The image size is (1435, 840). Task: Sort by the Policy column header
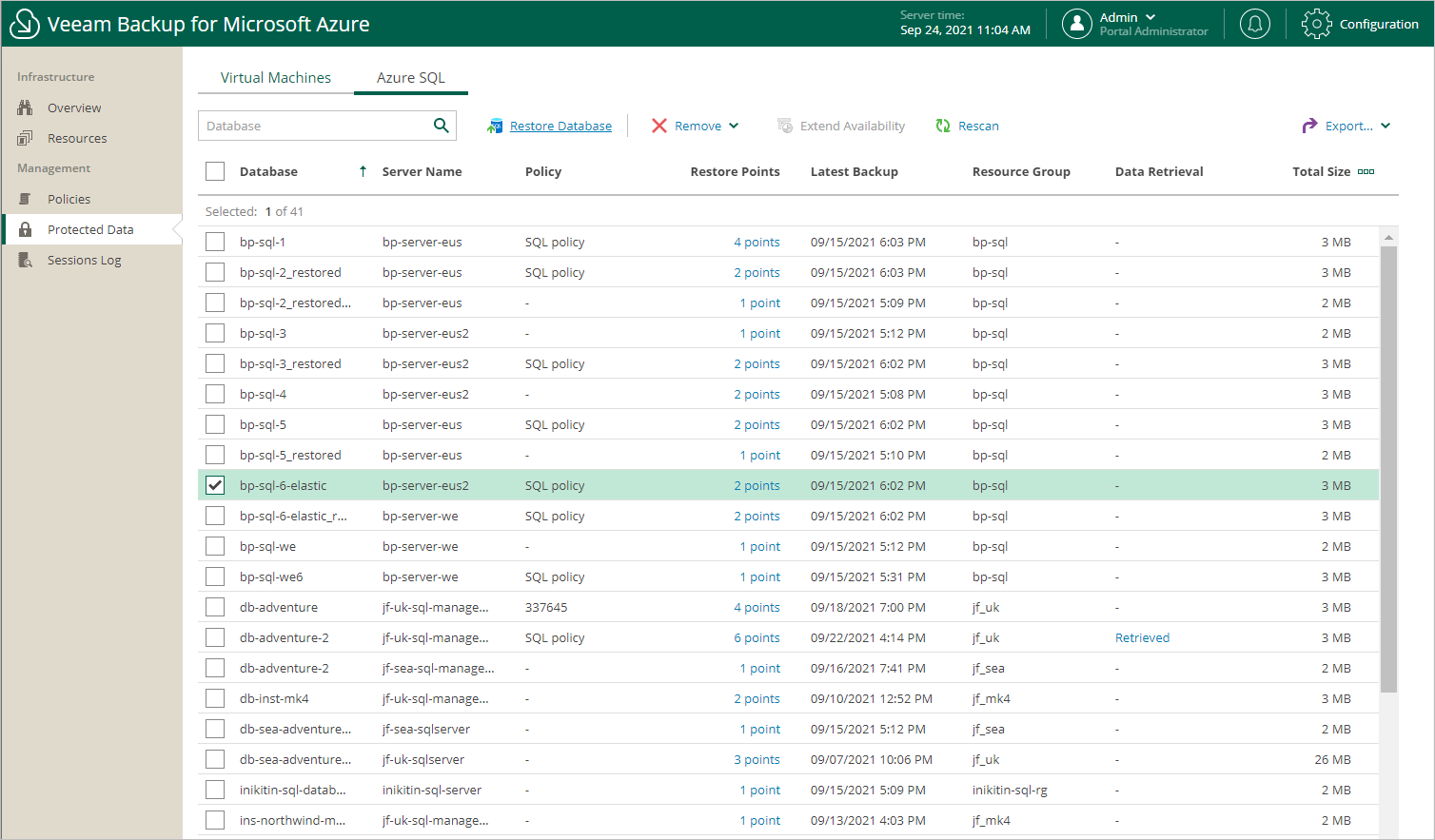pos(543,171)
